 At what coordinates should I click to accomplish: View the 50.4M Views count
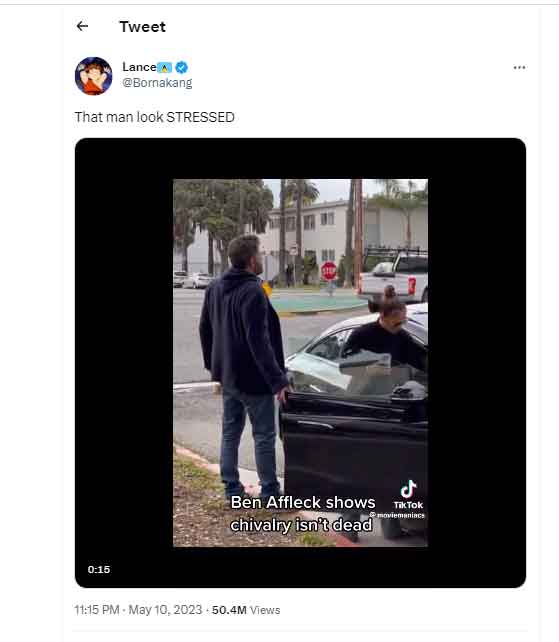[x=246, y=610]
